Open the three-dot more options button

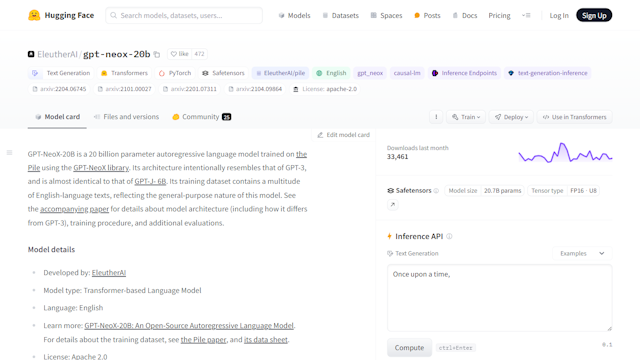coord(436,117)
